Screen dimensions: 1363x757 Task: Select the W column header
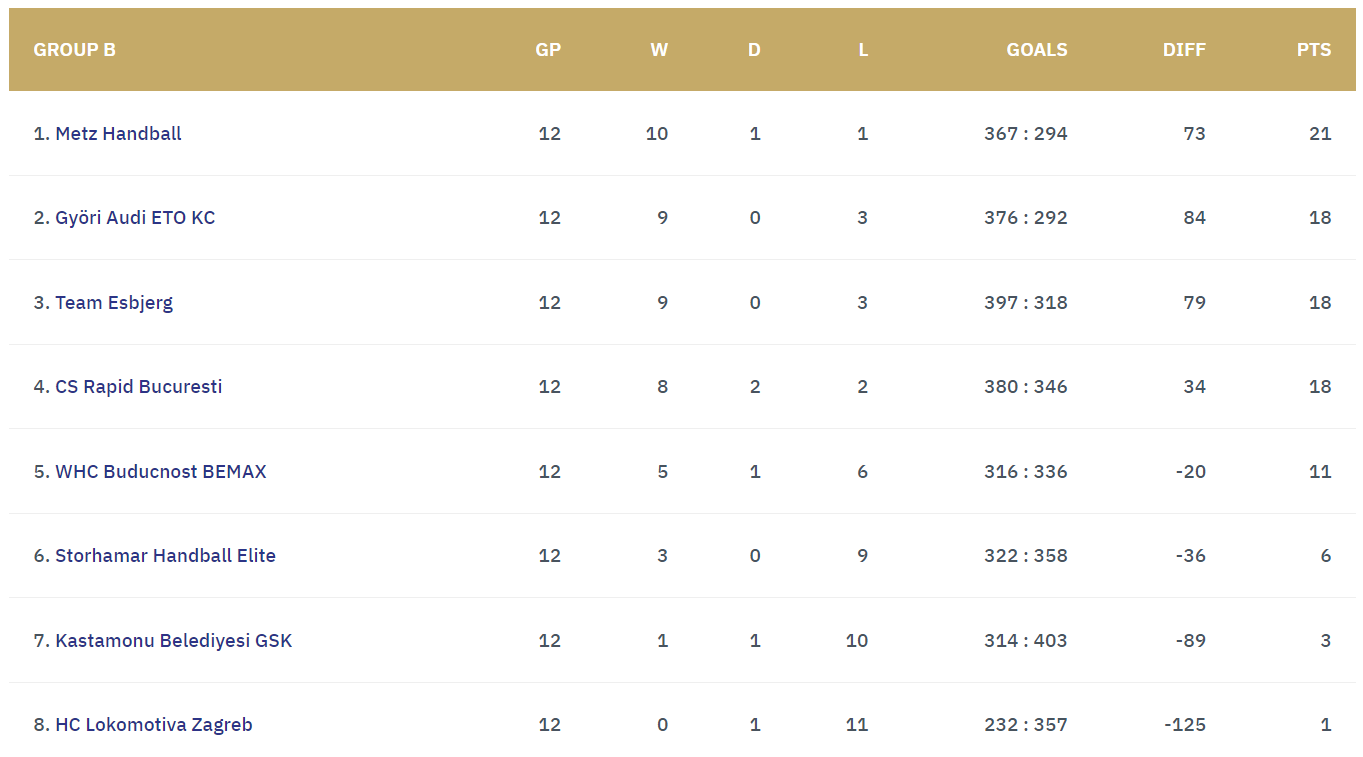pos(659,50)
